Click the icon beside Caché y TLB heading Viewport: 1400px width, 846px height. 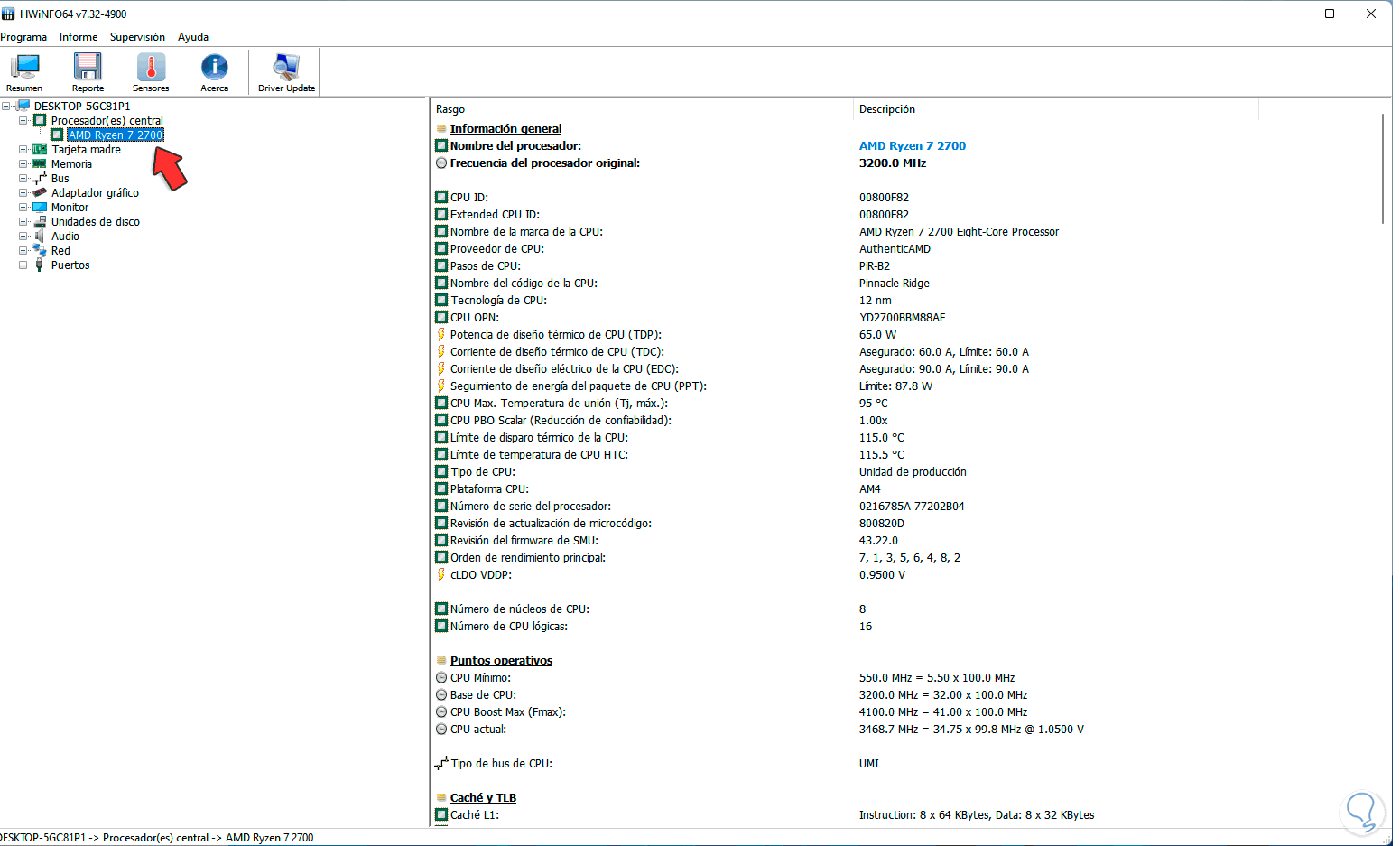441,797
